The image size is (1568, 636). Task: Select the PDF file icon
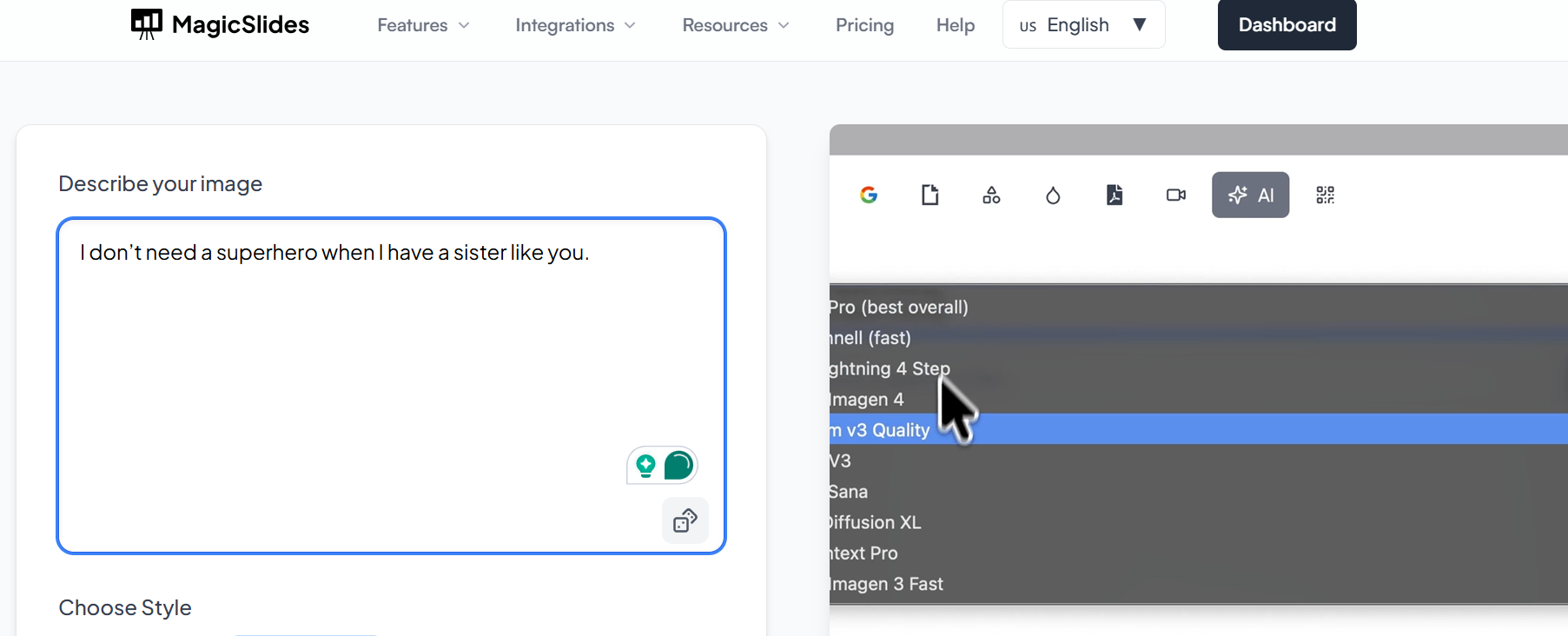pyautogui.click(x=1115, y=195)
